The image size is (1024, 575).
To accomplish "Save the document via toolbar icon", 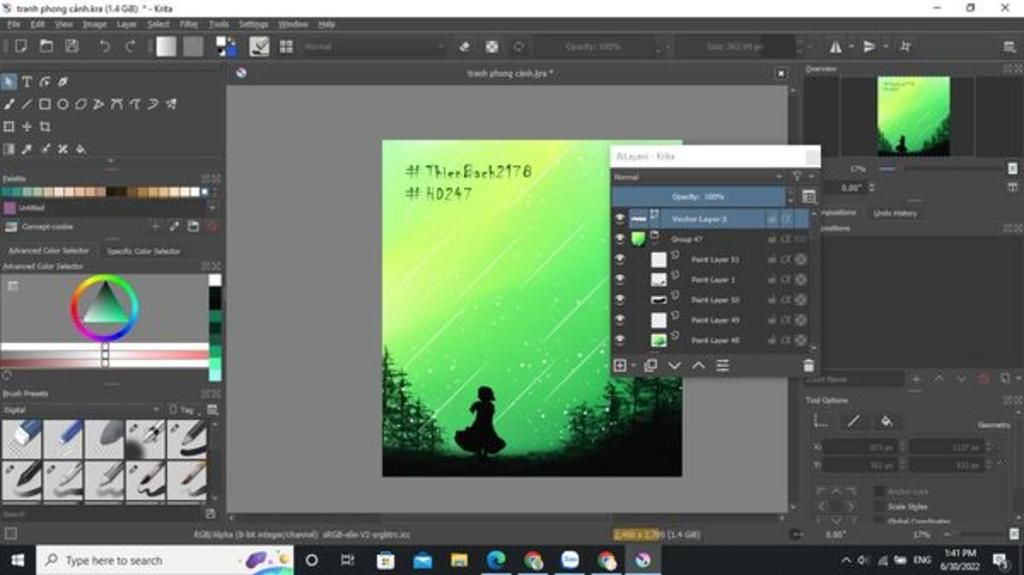I will (x=71, y=46).
